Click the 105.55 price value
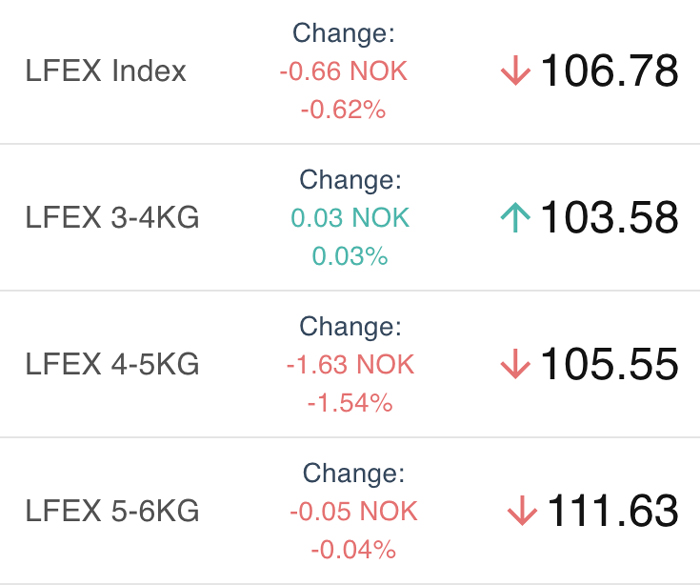Viewport: 700px width, 585px height. point(609,364)
